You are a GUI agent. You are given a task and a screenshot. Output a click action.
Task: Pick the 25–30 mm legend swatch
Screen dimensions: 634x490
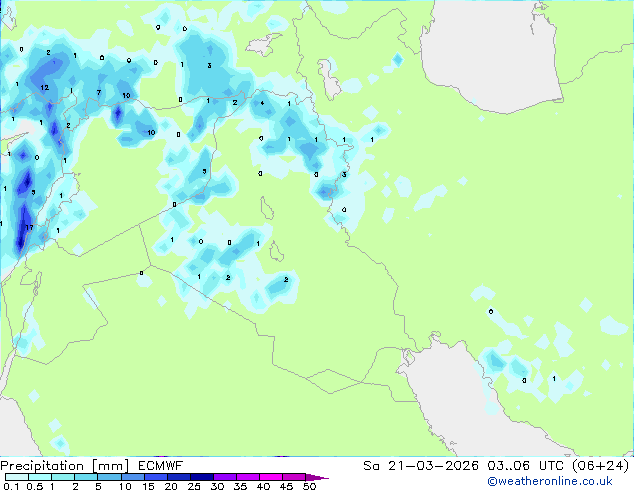pos(201,477)
